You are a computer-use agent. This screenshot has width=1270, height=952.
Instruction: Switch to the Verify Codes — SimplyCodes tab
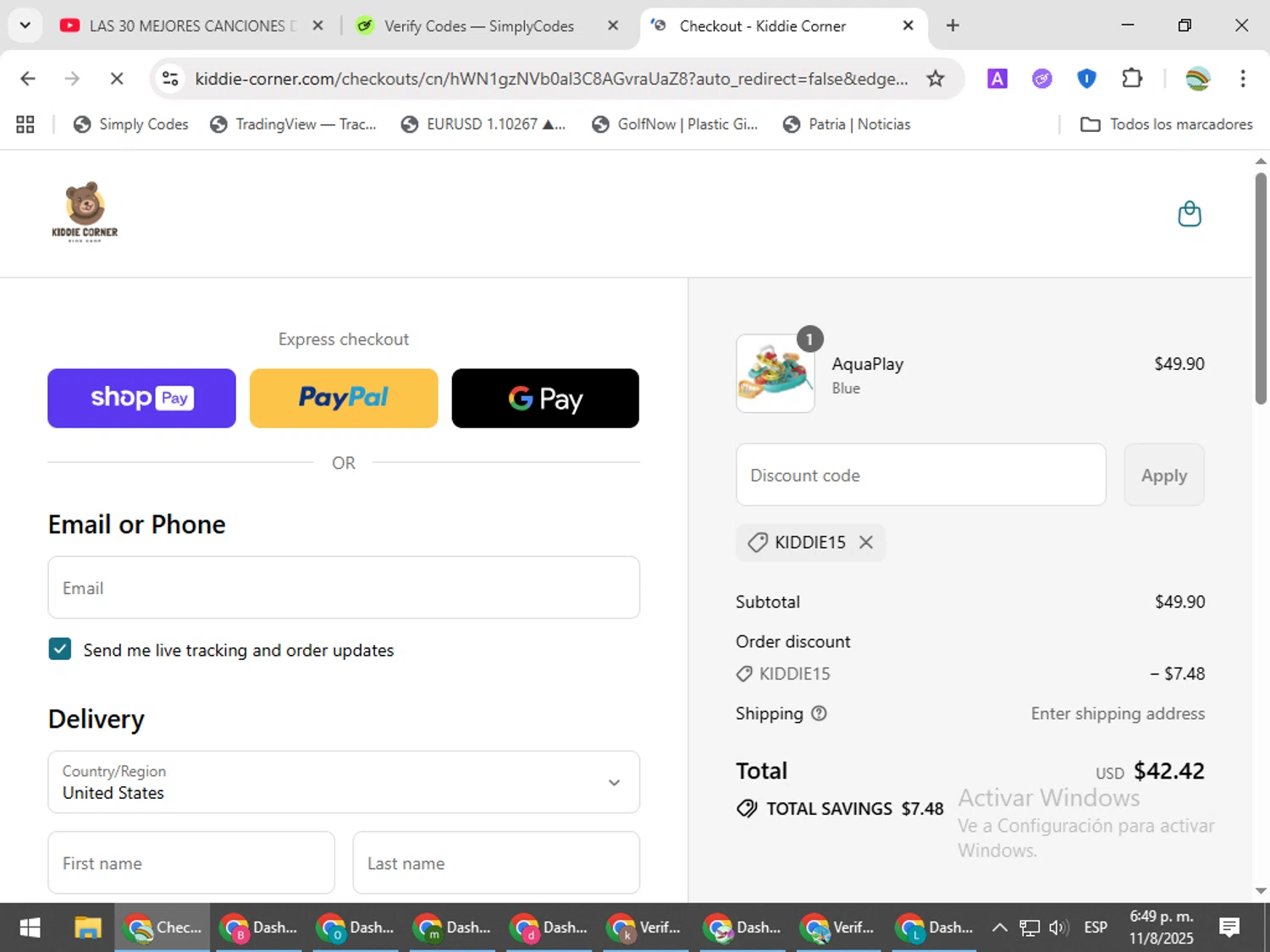(x=478, y=25)
